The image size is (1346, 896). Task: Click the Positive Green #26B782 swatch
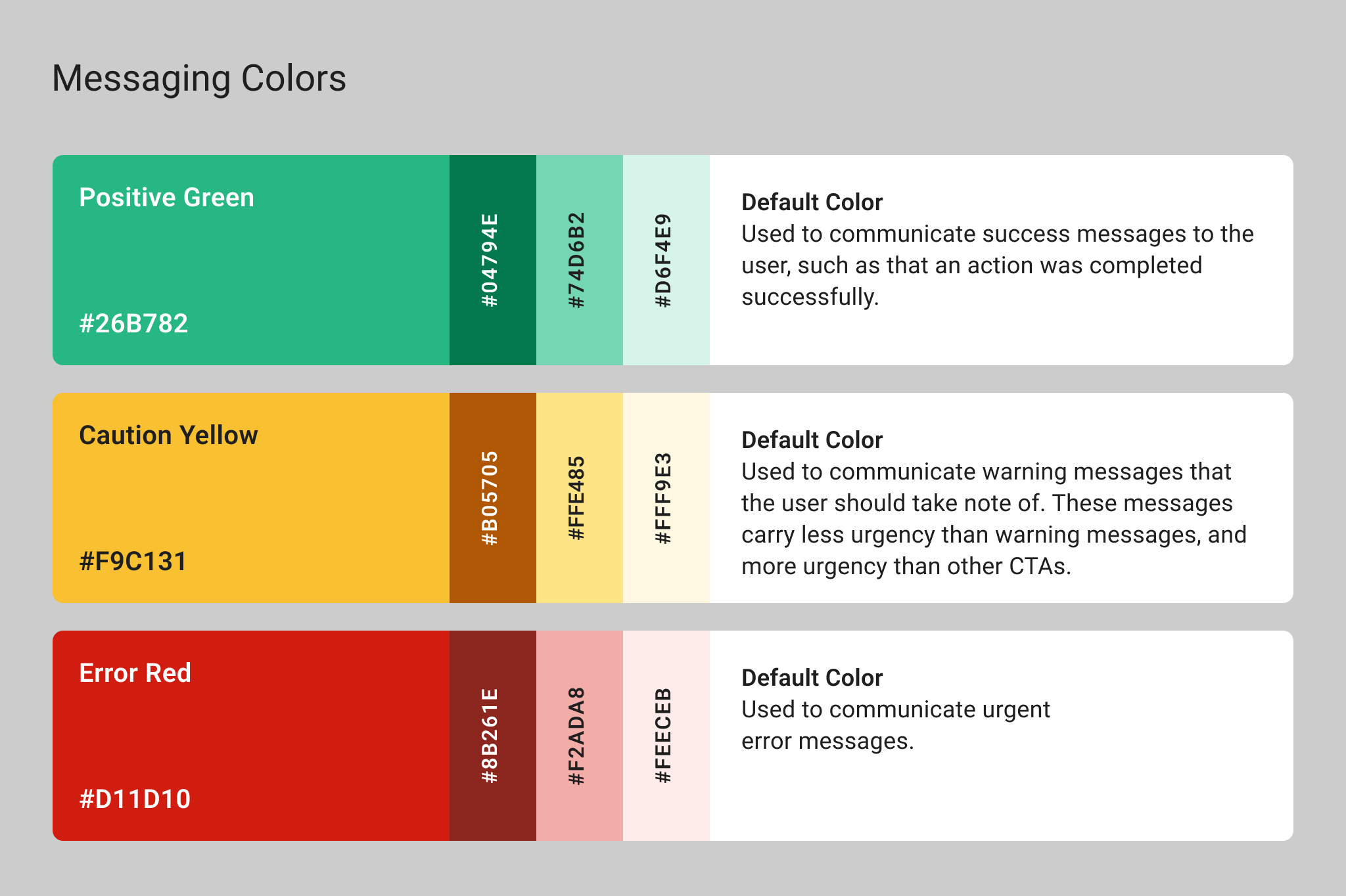[x=251, y=260]
